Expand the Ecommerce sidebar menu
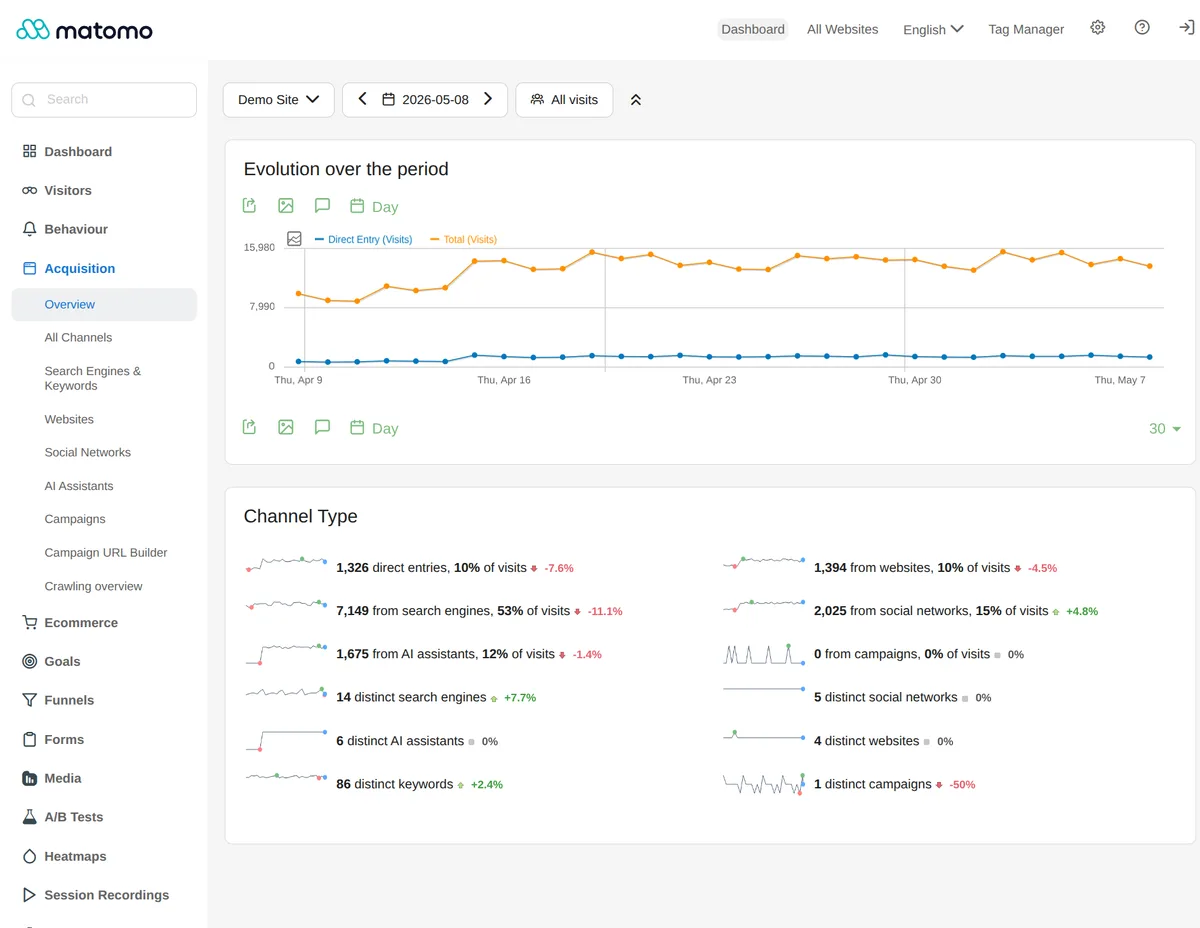 (x=104, y=623)
